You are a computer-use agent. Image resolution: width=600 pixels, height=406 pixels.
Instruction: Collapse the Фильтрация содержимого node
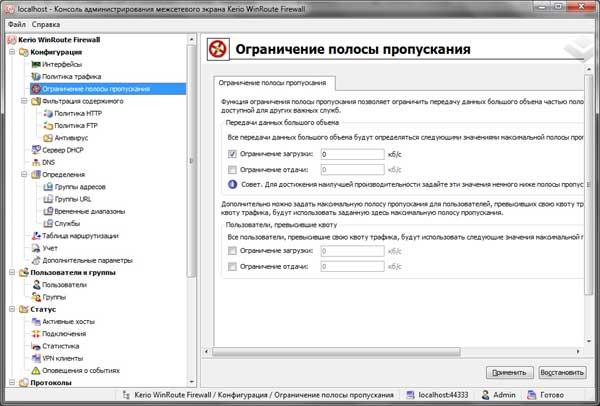[x=24, y=101]
